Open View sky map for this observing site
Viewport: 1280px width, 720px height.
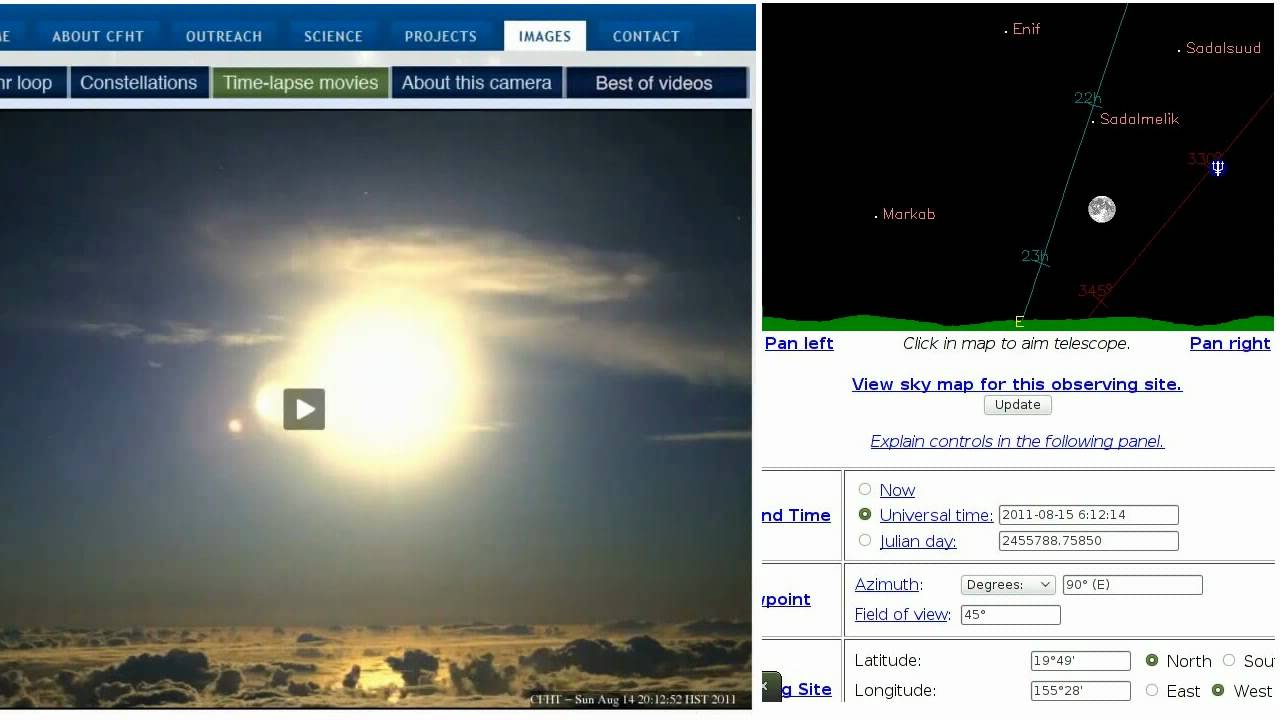(x=1017, y=384)
